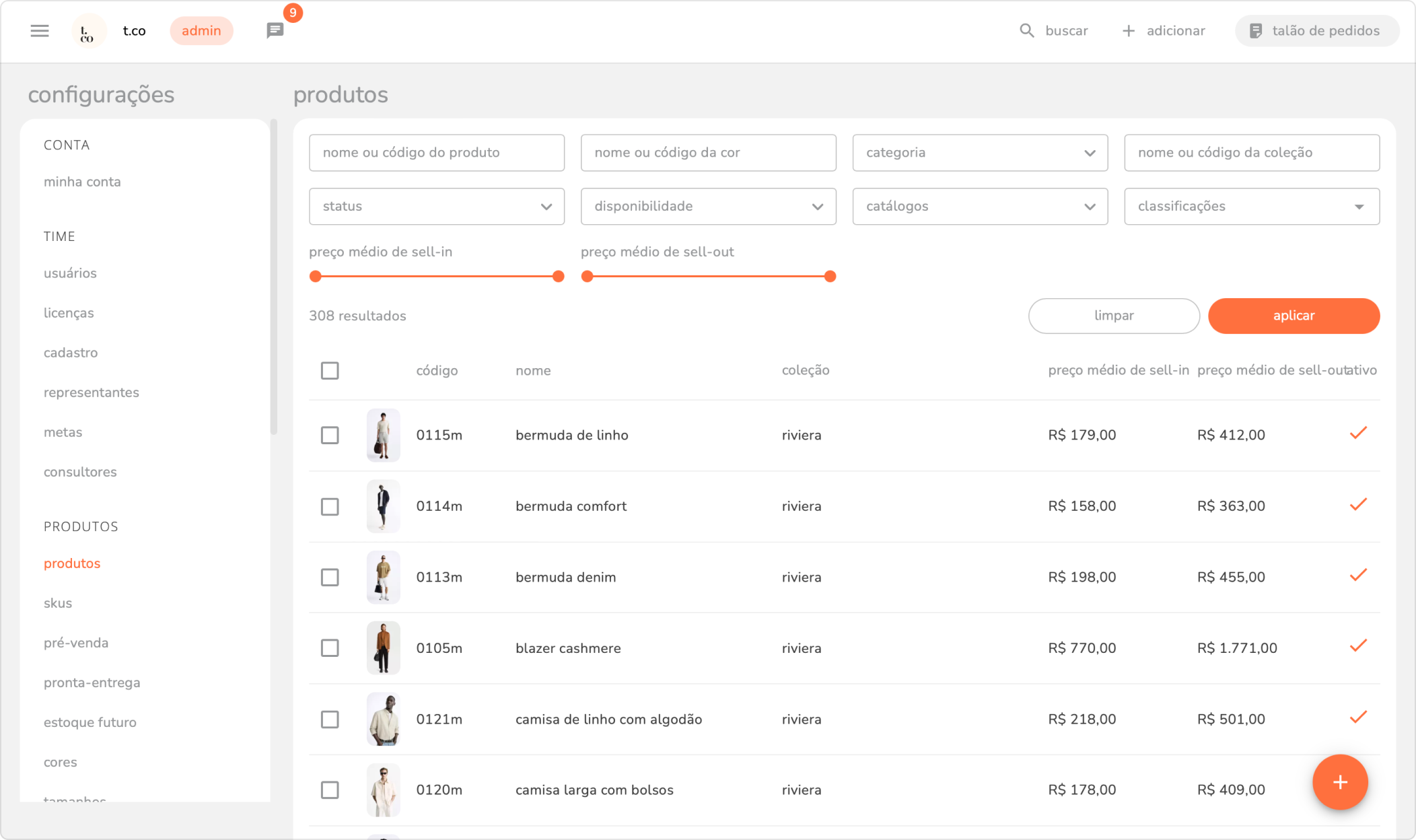Open messages with the chat notification icon
The image size is (1416, 840).
coord(275,30)
